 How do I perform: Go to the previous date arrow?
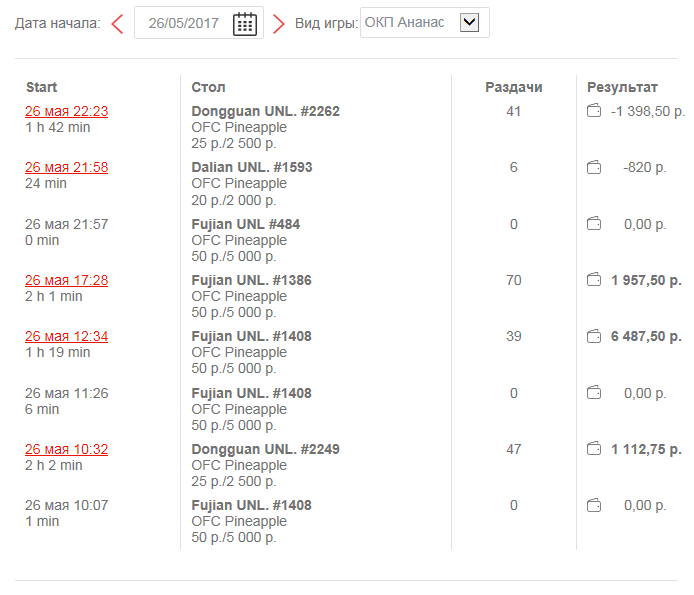(x=118, y=24)
